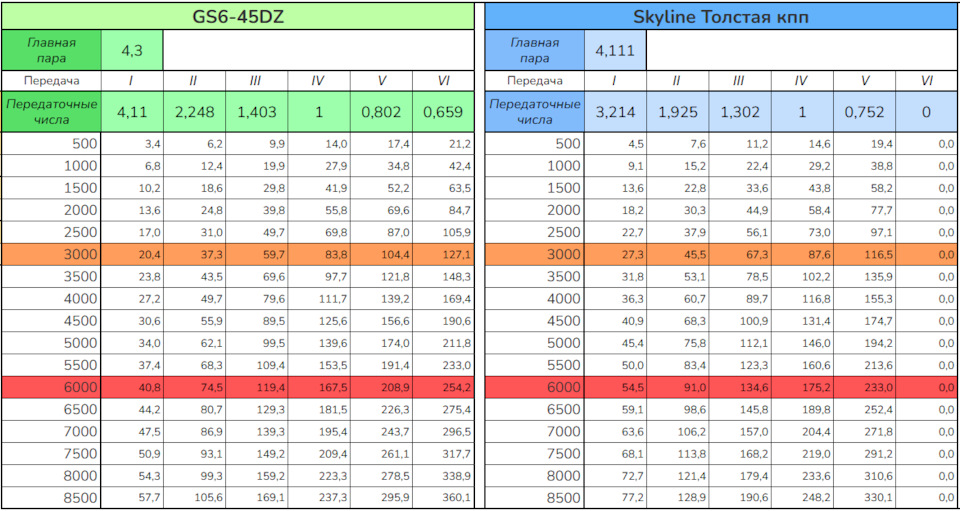Screen dimensions: 960x511
Task: Select speed cell 254,2 in GS6-45DZ
Action: 443,387
